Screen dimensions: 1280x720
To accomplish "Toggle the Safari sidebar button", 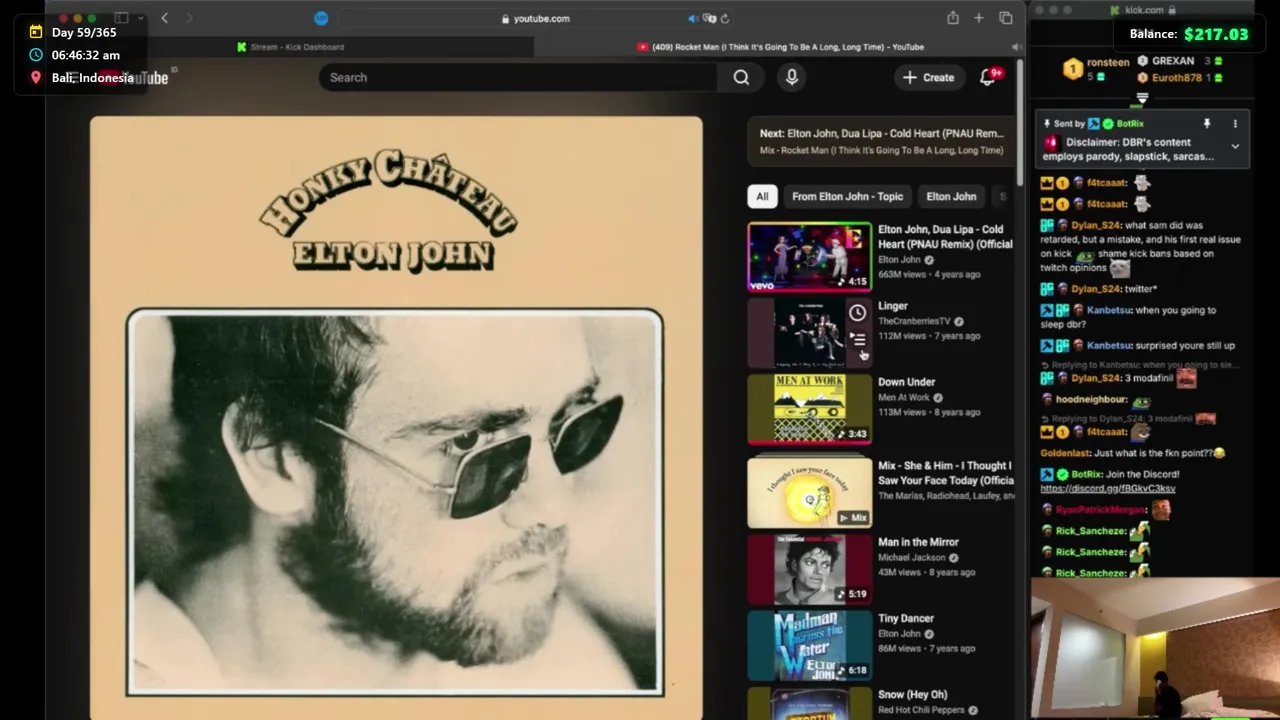I will 121,18.
